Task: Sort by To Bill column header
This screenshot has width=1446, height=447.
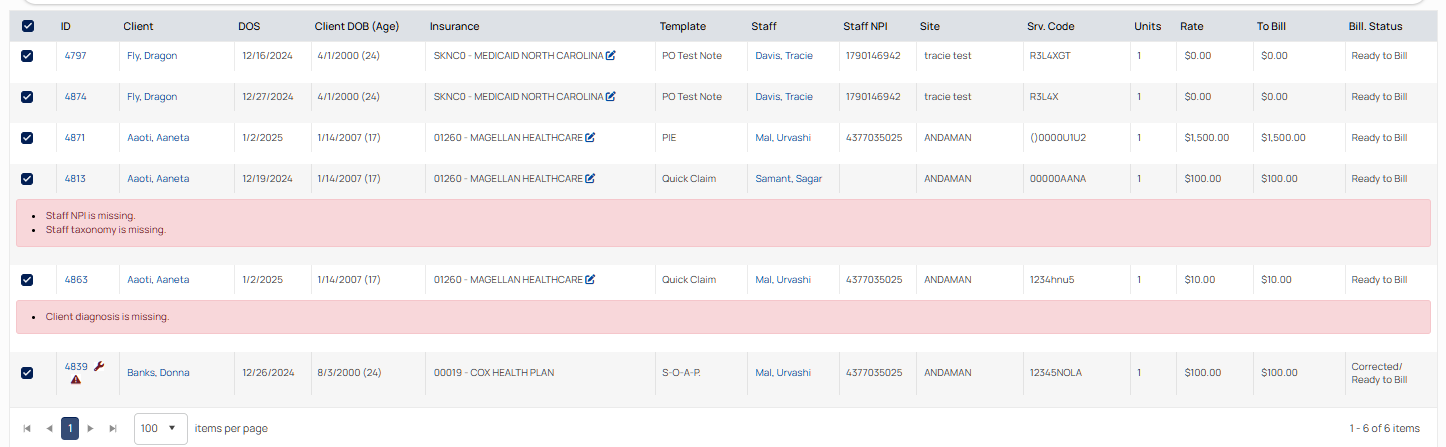Action: coord(1273,27)
